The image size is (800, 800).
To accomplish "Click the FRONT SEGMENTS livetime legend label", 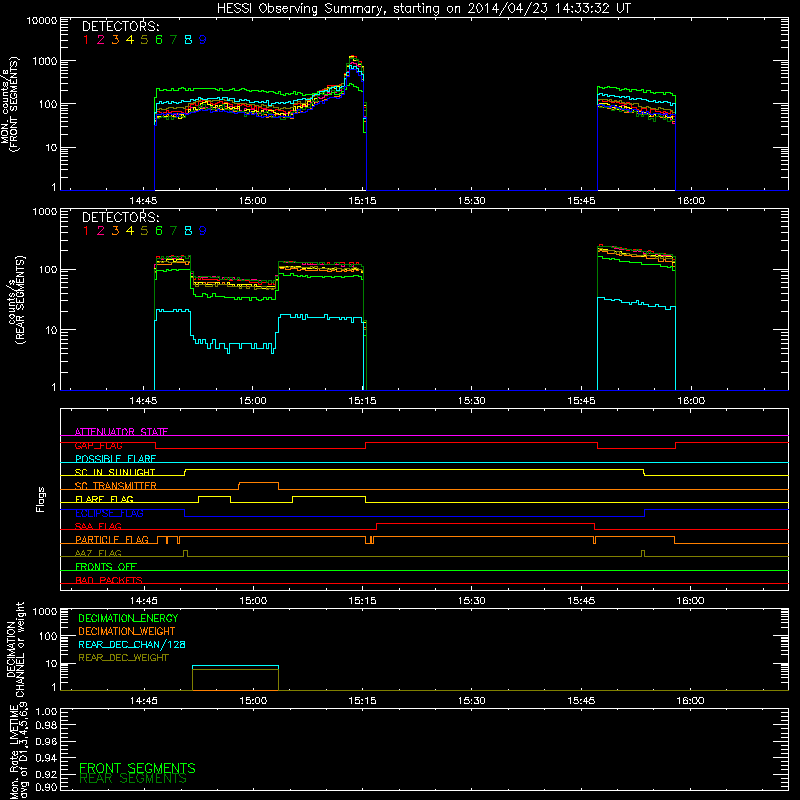I will point(137,768).
